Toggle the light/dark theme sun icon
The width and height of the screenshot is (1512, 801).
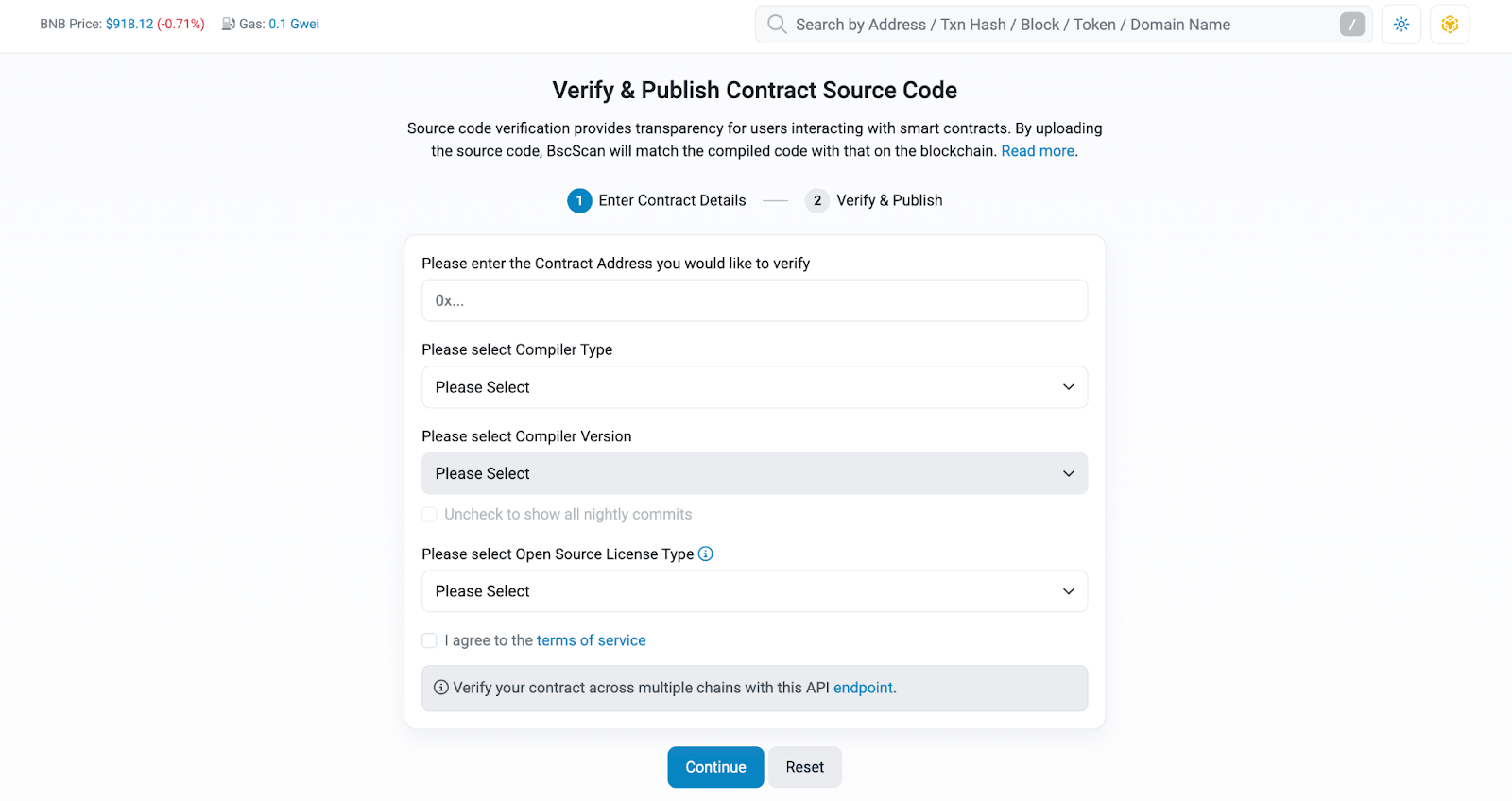[x=1401, y=25]
